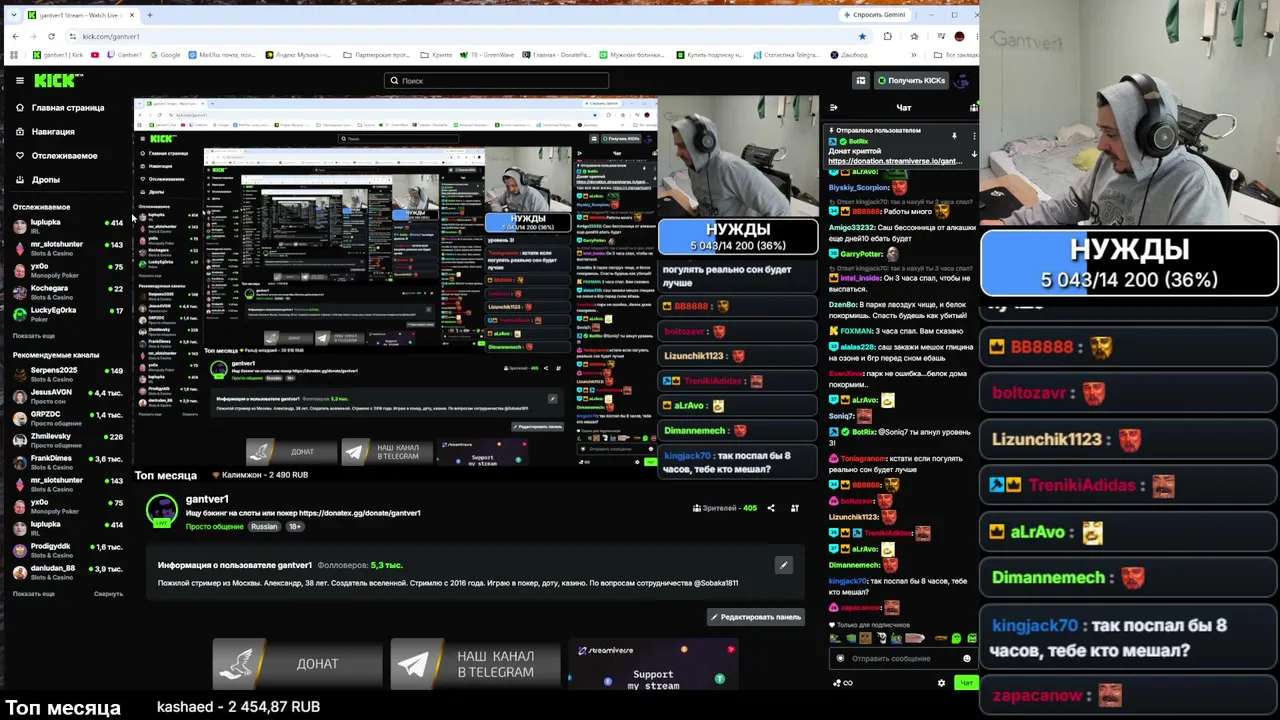Screen dimensions: 1280x720
Task: Open НАШ КАНАЛ В TELEGRAM banner
Action: coord(475,664)
